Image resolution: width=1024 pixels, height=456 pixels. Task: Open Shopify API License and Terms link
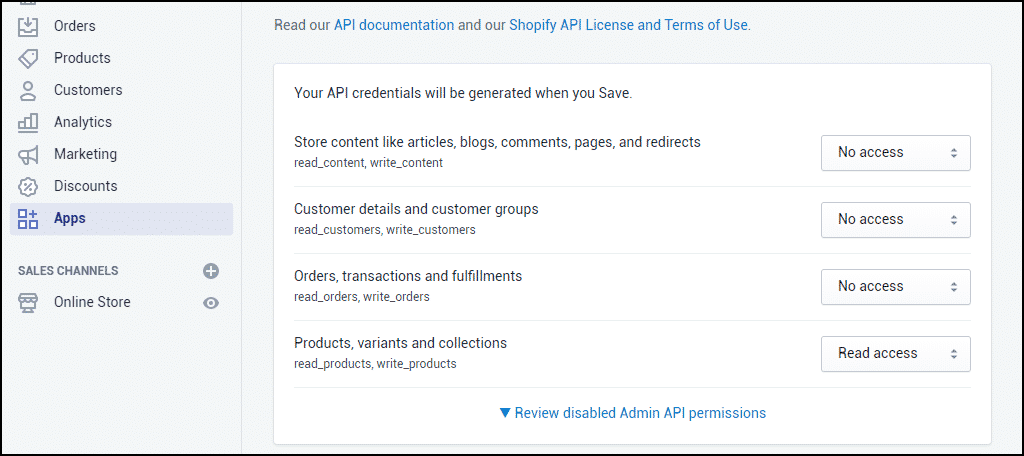[628, 25]
